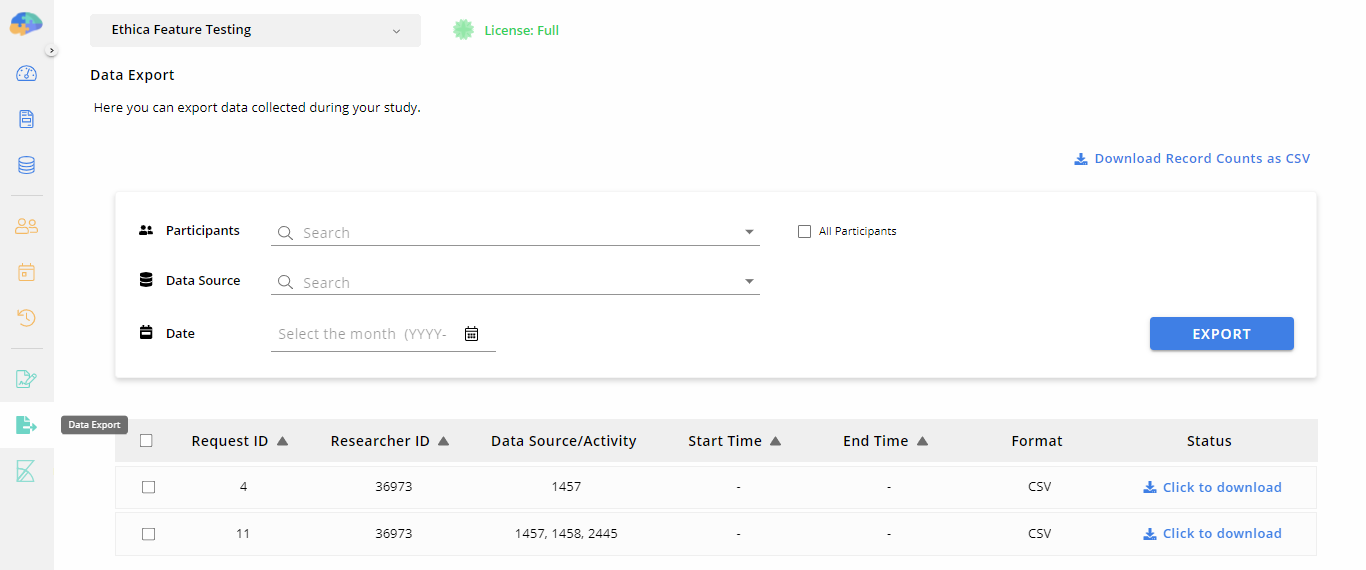This screenshot has height=570, width=1366.
Task: Expand the sidebar with the arrow toggle
Action: pos(52,50)
